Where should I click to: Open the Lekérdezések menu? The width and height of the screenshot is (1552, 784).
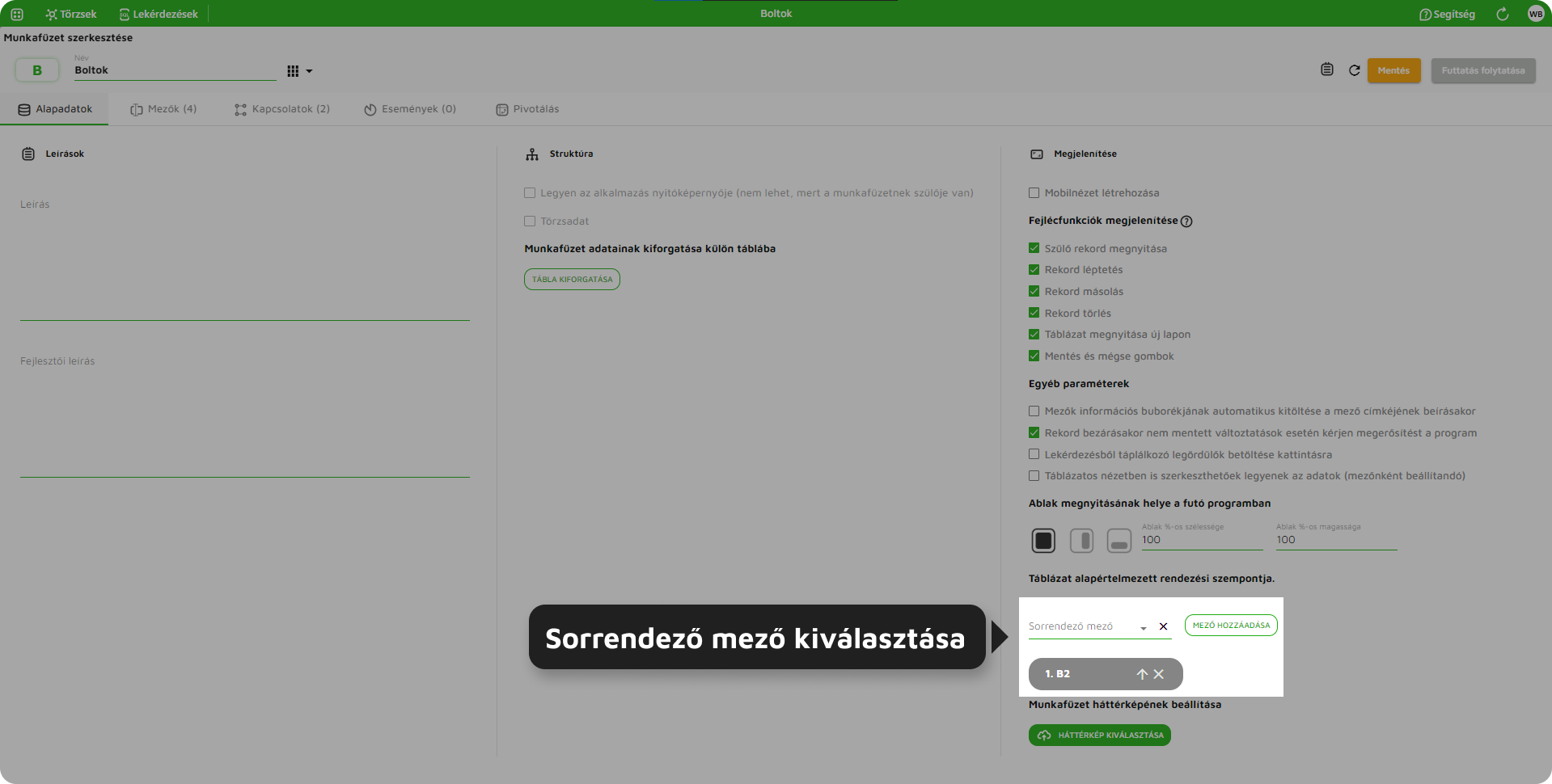point(159,14)
